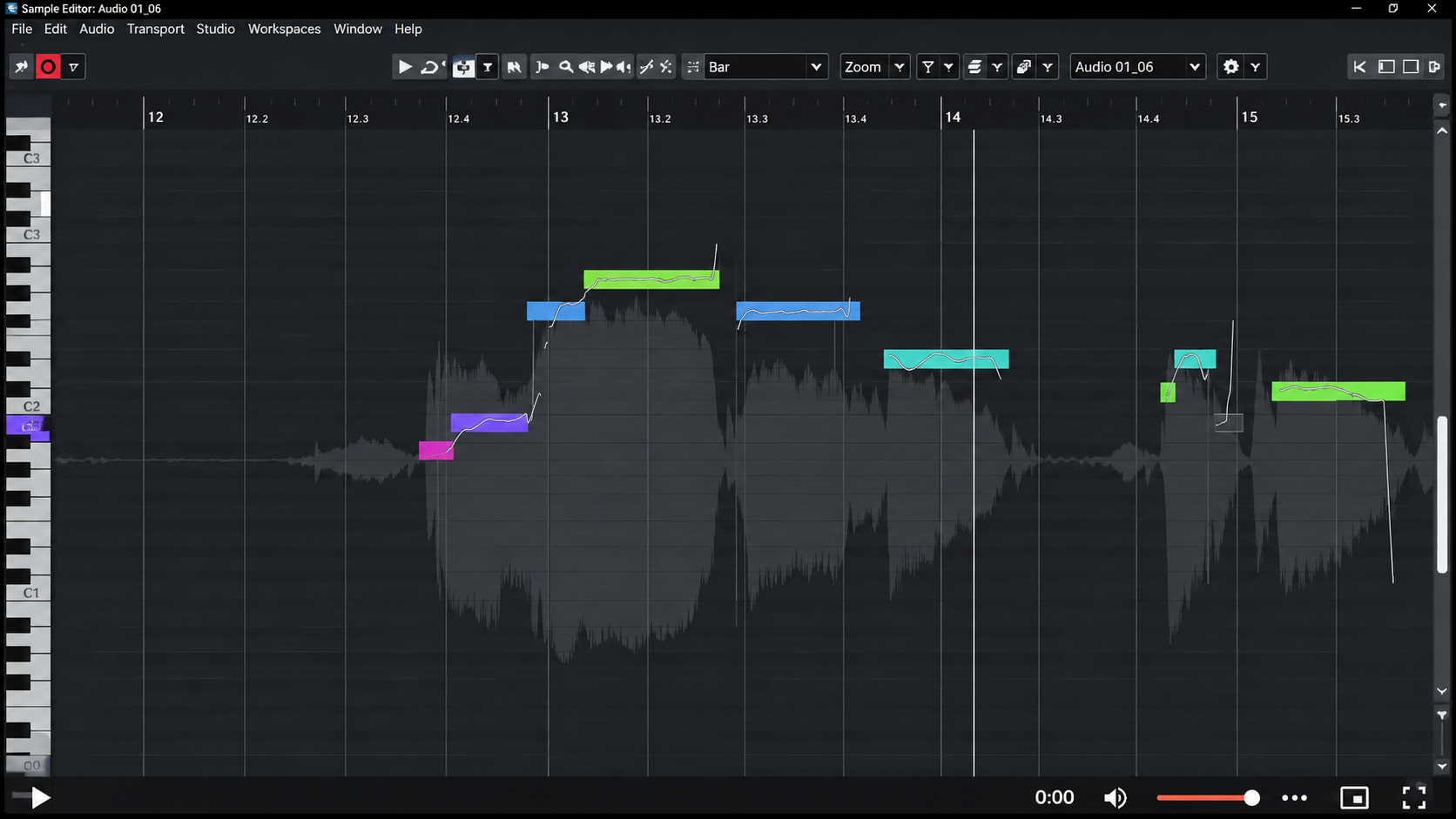Open the Audio menu
1456x819 pixels.
(x=97, y=29)
